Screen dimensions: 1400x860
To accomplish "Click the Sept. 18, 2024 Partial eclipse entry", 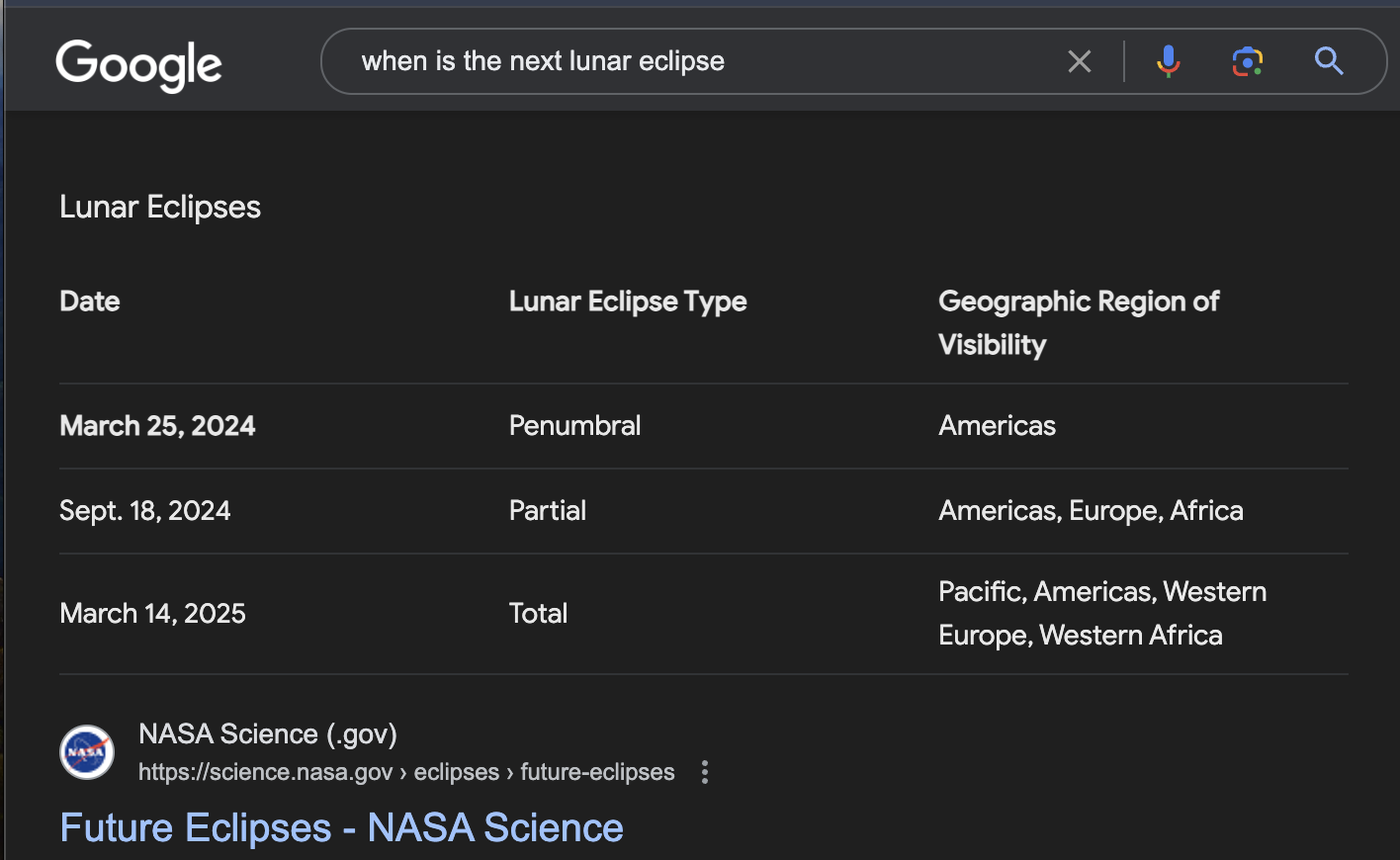I will pyautogui.click(x=144, y=510).
